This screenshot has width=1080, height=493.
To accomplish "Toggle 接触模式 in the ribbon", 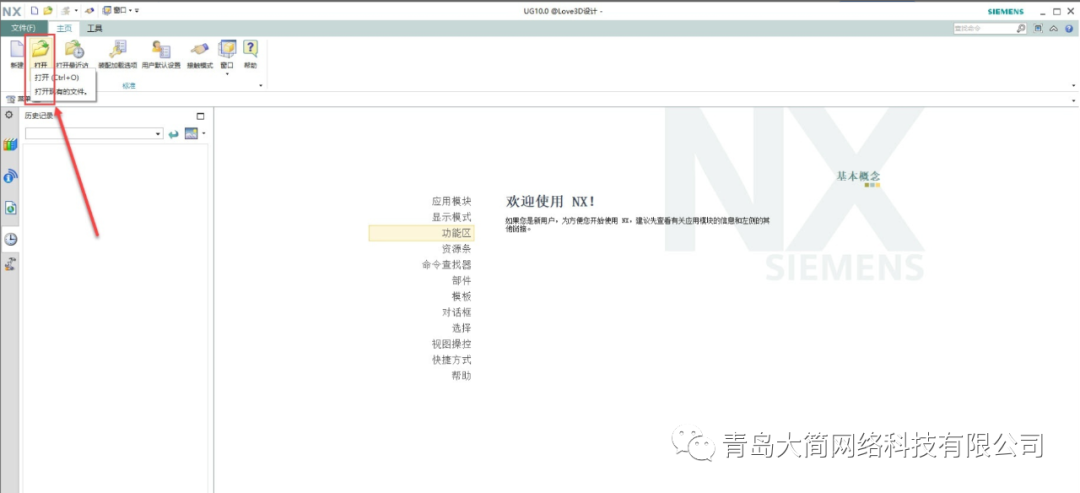I will coord(200,54).
